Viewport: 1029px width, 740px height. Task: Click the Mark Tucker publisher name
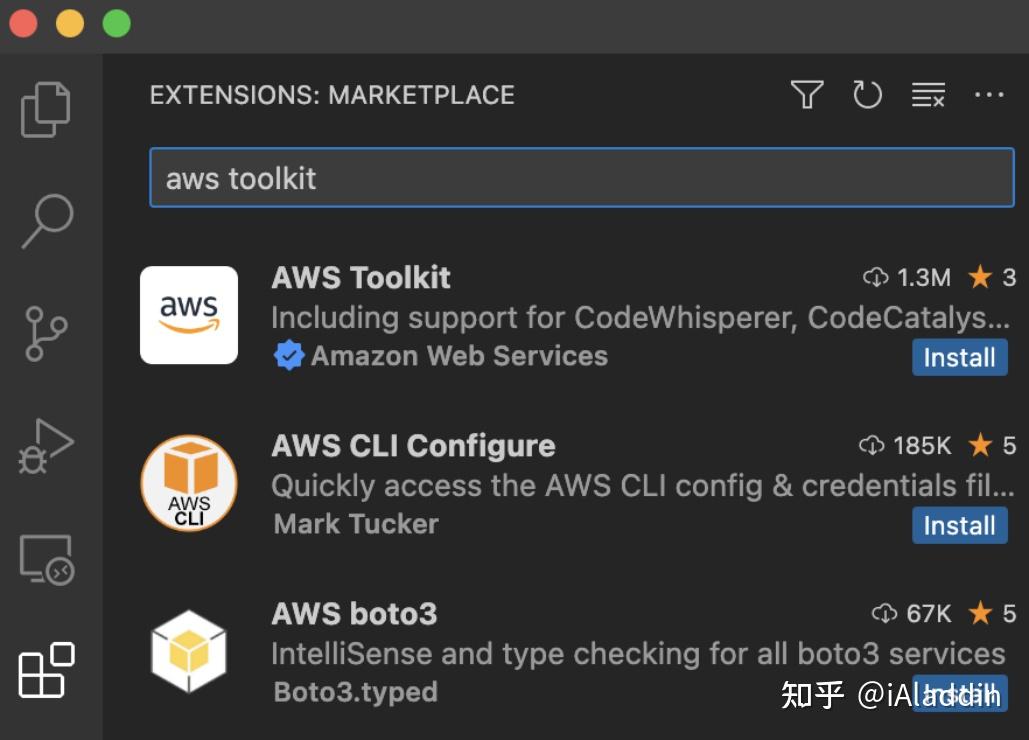tap(355, 523)
